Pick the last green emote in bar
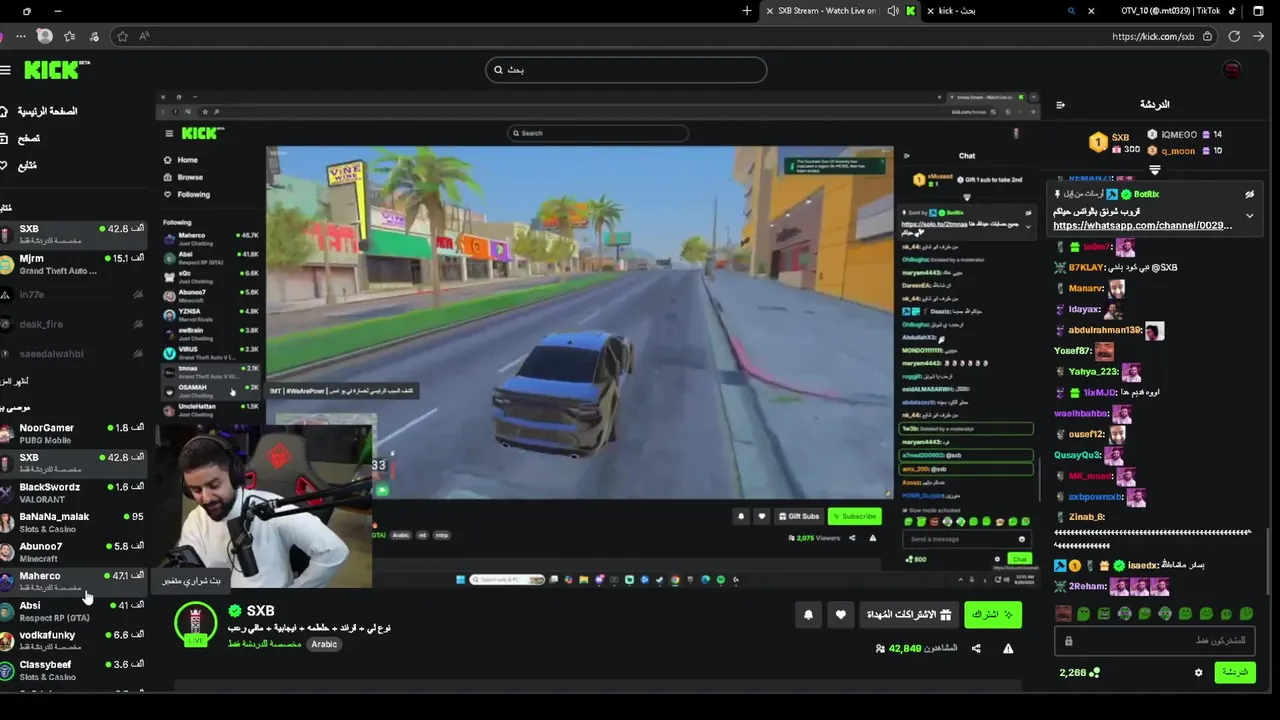The image size is (1280, 720). [x=1247, y=613]
